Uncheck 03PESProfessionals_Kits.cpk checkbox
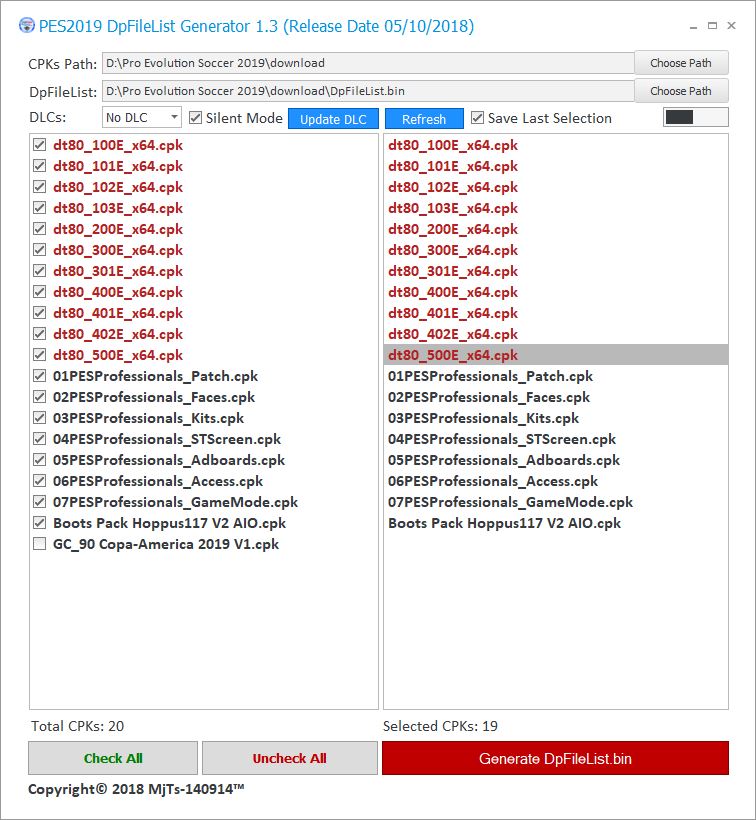Image resolution: width=756 pixels, height=820 pixels. pos(40,418)
